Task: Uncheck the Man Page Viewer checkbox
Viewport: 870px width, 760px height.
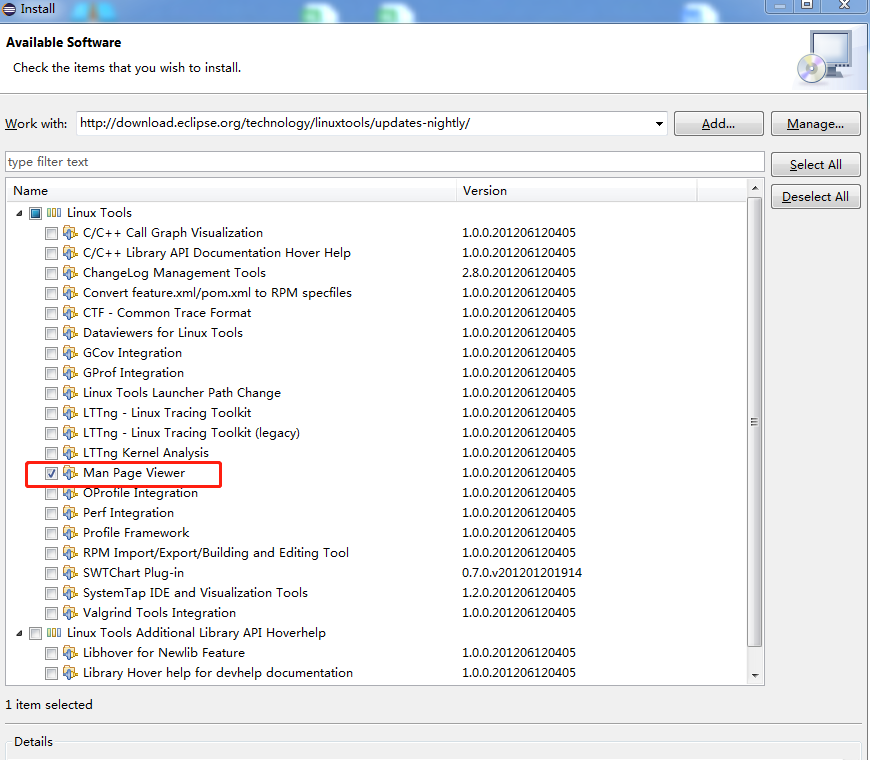Action: point(51,473)
